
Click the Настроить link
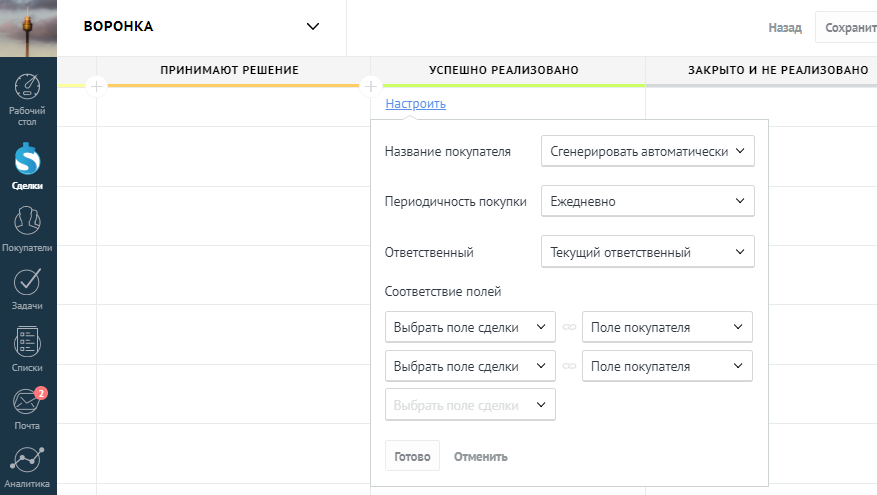[x=415, y=104]
